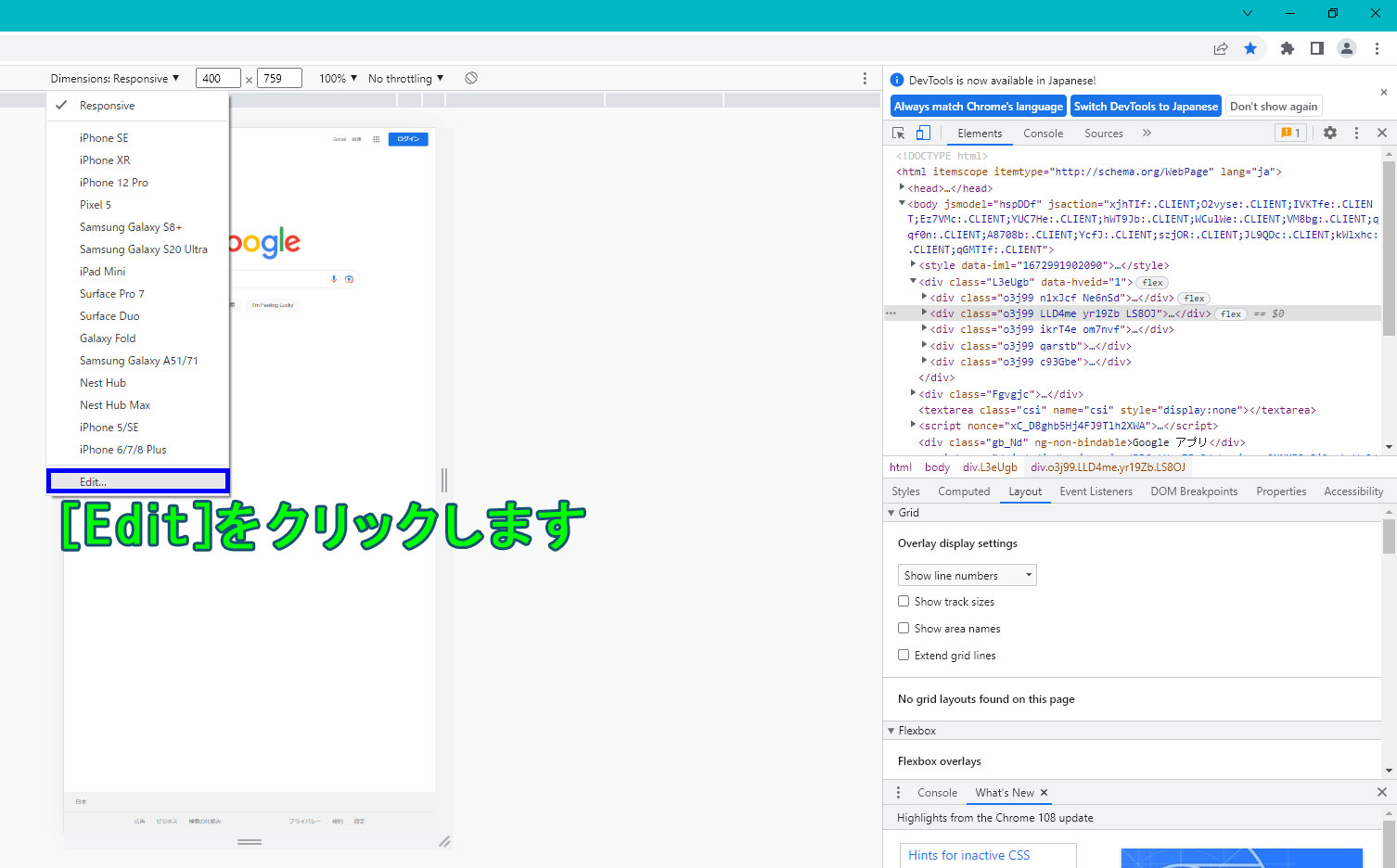
Task: Open the device toolbar three-dot menu
Action: coord(865,79)
